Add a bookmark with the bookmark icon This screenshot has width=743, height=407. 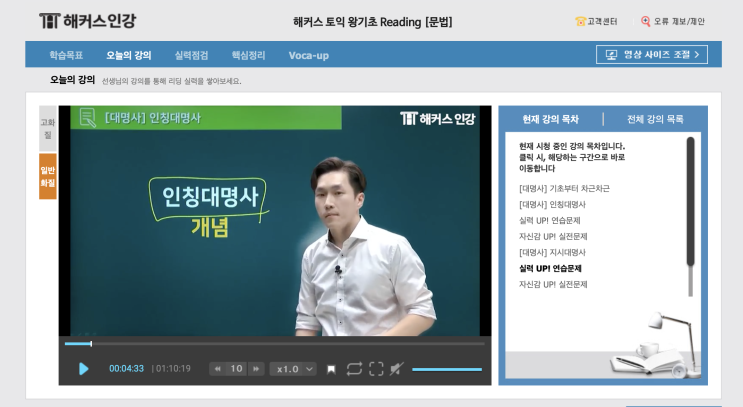331,369
